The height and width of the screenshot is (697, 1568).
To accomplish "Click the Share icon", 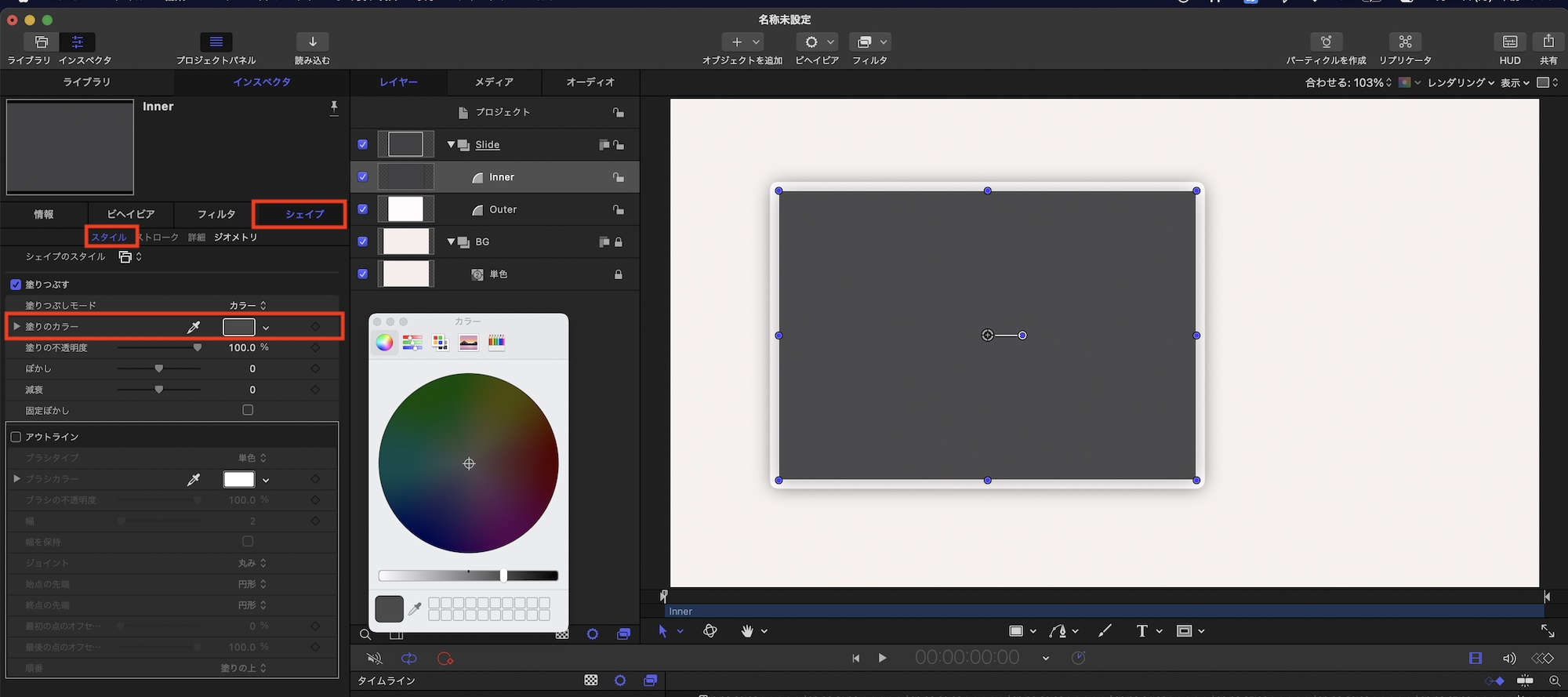I will [1548, 42].
